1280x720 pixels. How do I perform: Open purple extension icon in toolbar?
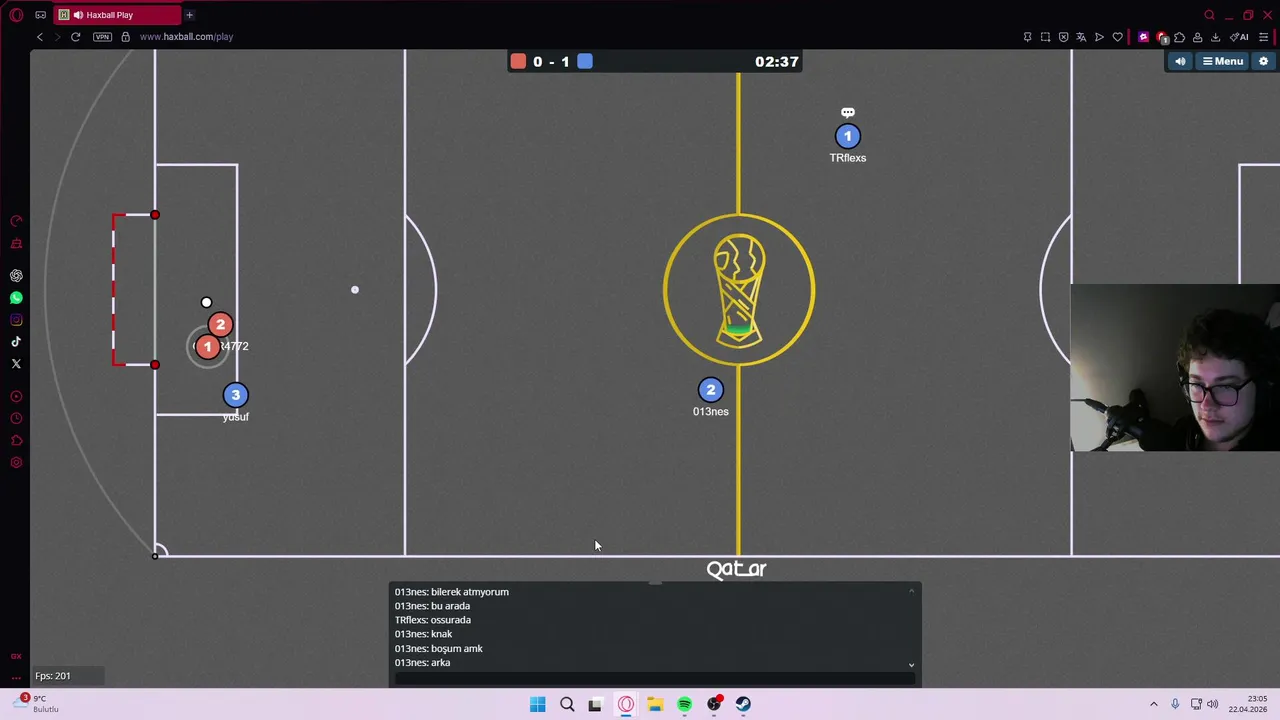pyautogui.click(x=1143, y=37)
